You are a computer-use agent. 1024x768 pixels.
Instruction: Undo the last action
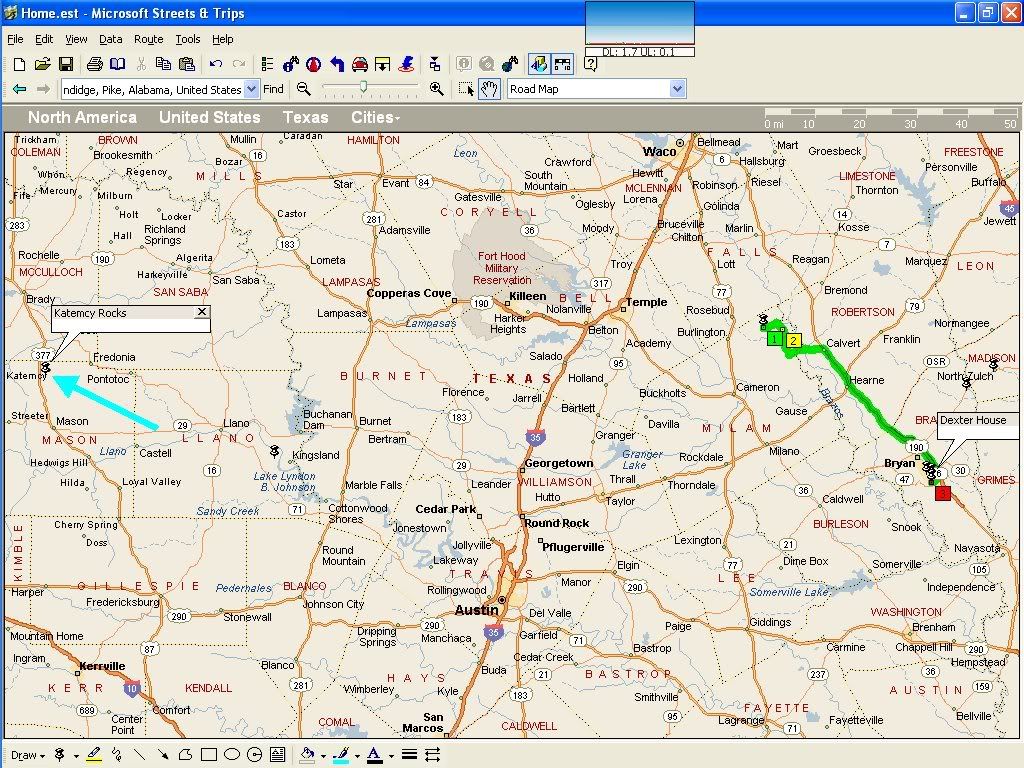tap(216, 64)
